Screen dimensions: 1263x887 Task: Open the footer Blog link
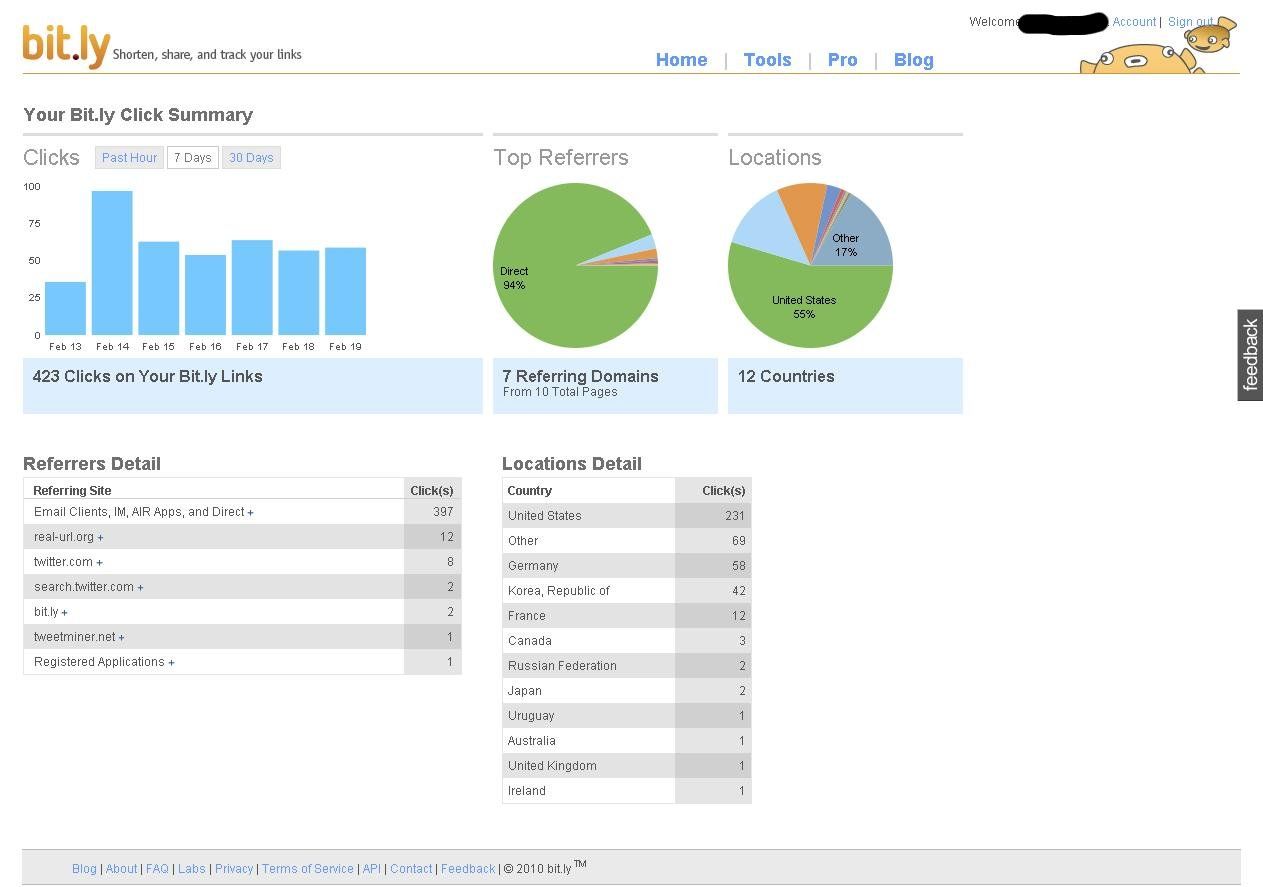[x=84, y=869]
